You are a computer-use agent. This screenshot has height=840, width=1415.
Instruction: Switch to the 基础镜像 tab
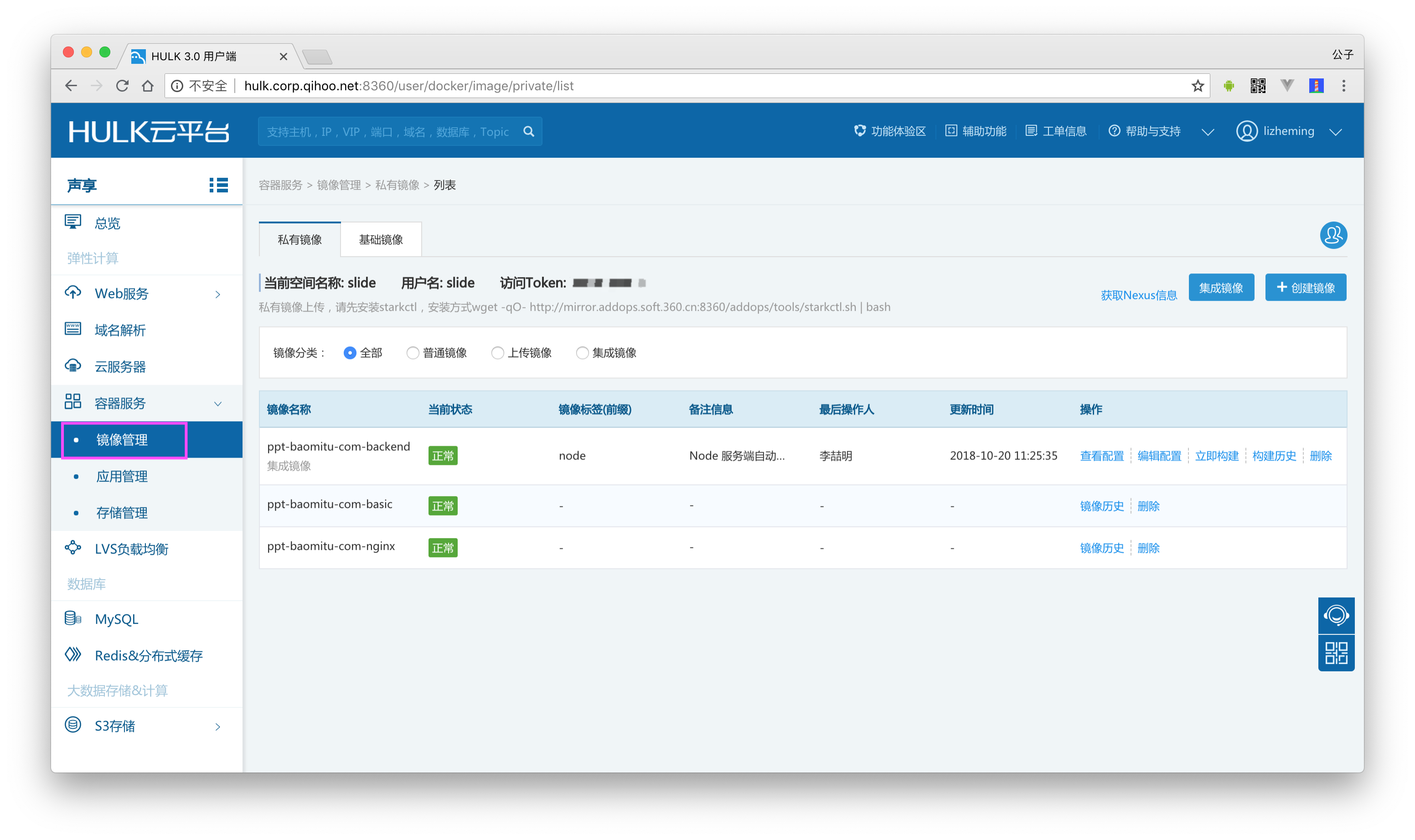[x=380, y=239]
